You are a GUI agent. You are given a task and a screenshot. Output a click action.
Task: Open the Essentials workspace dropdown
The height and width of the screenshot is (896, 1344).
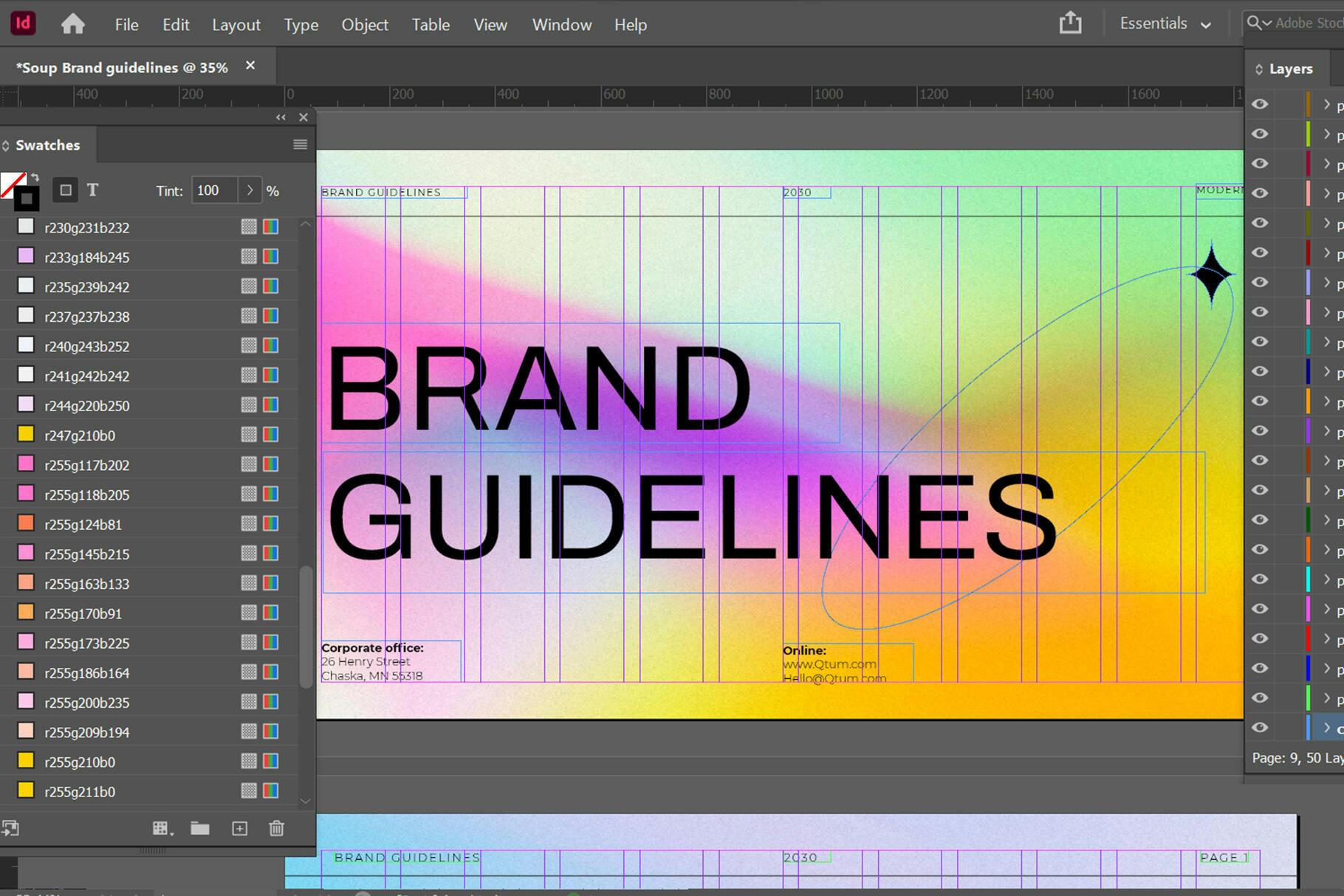pyautogui.click(x=1165, y=24)
